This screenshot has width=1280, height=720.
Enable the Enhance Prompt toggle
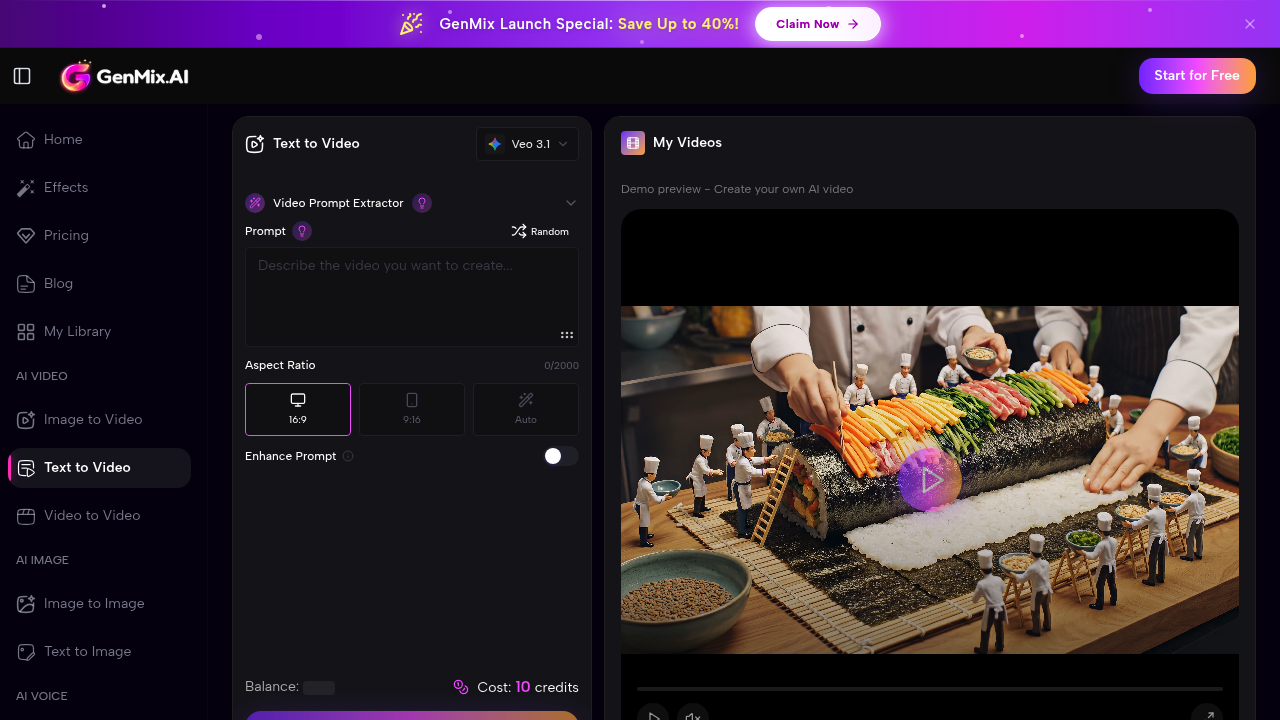pyautogui.click(x=560, y=456)
